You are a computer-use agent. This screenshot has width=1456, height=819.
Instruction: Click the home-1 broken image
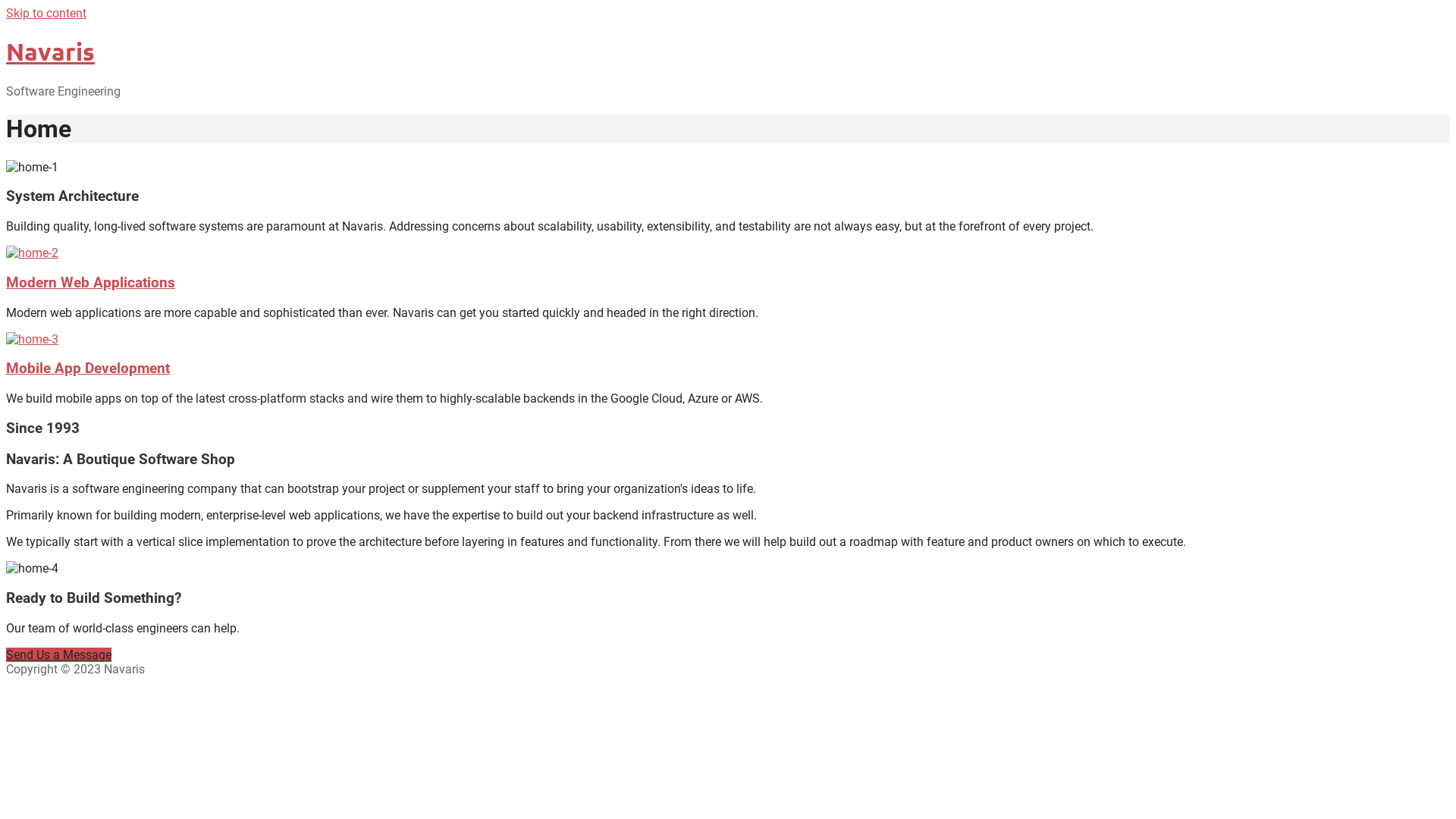32,168
